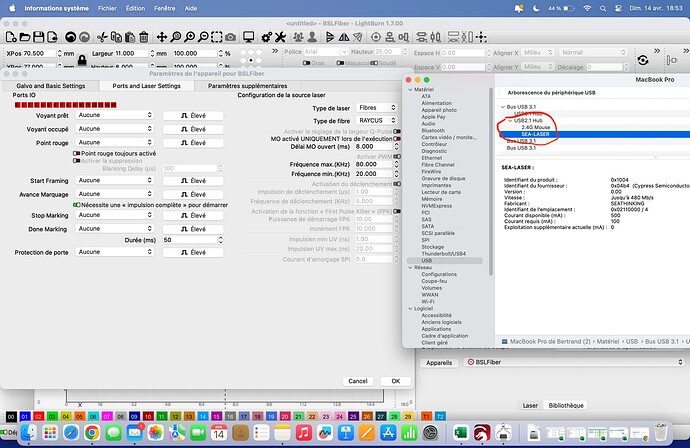This screenshot has width=690, height=448.
Task: Open Google Chrome from the Dock
Action: [92, 433]
